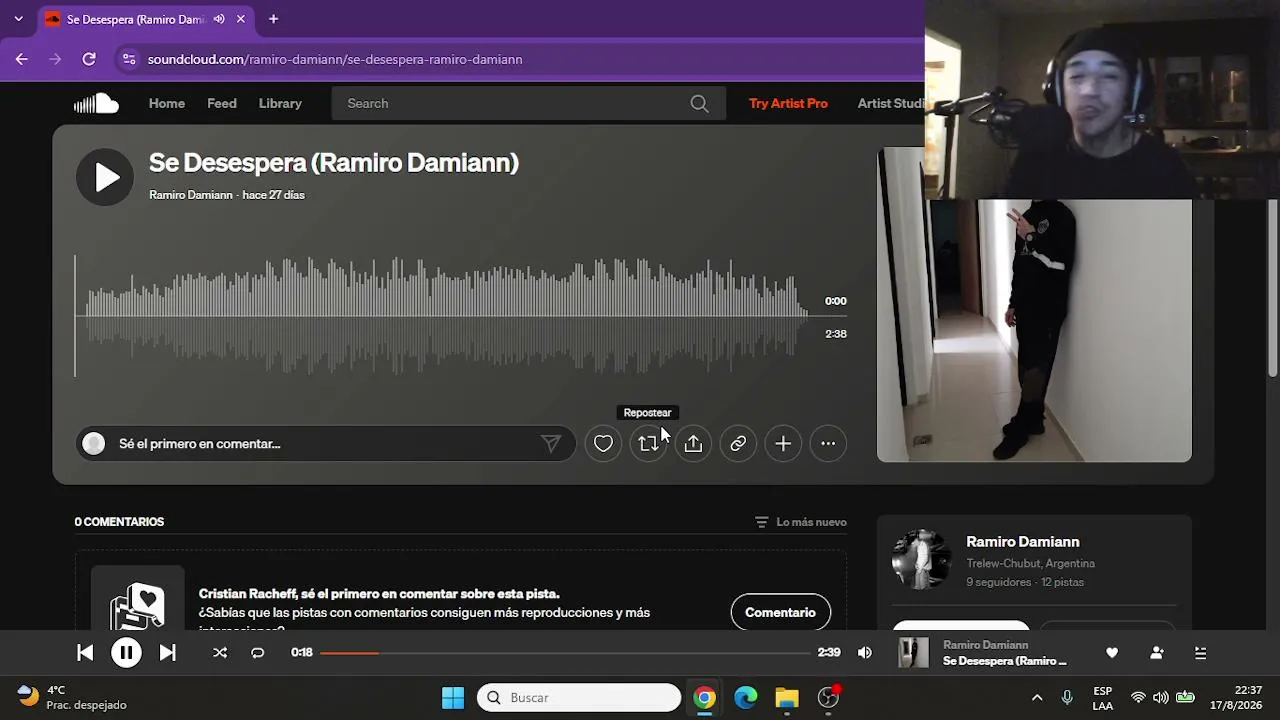The width and height of the screenshot is (1280, 720).
Task: Click the 12 pistas text
Action: tap(1062, 582)
